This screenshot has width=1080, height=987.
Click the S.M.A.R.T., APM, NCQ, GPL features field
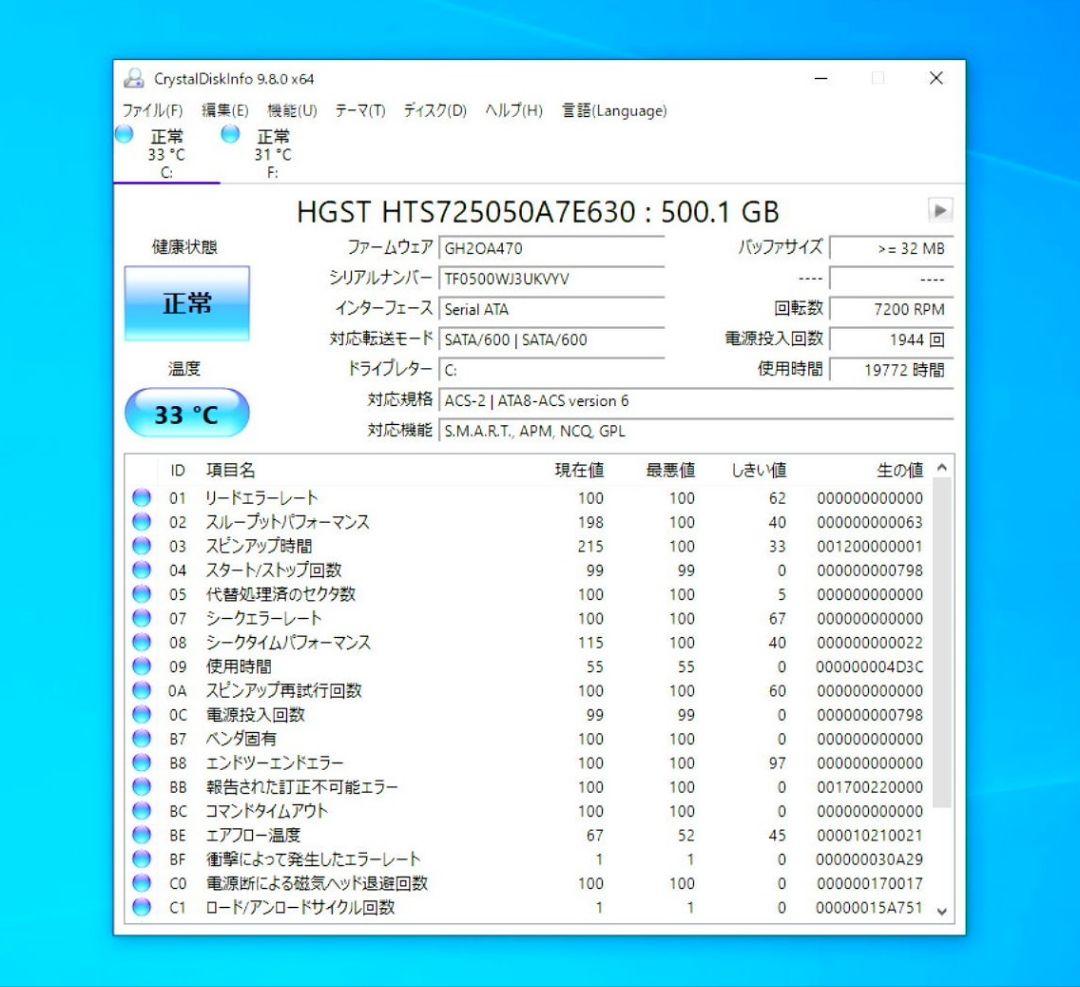click(696, 430)
